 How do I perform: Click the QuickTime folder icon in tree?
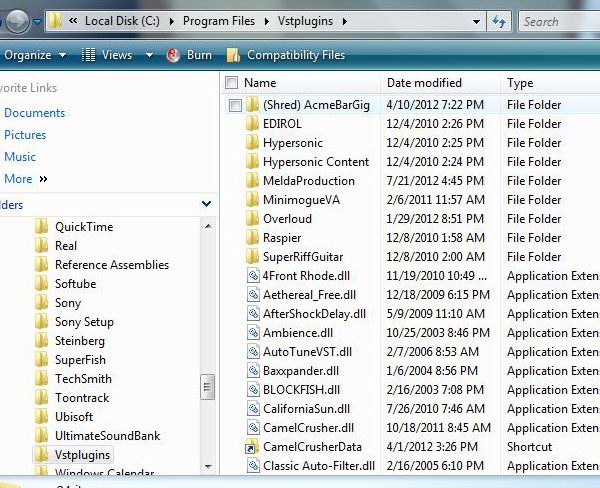pyautogui.click(x=42, y=227)
